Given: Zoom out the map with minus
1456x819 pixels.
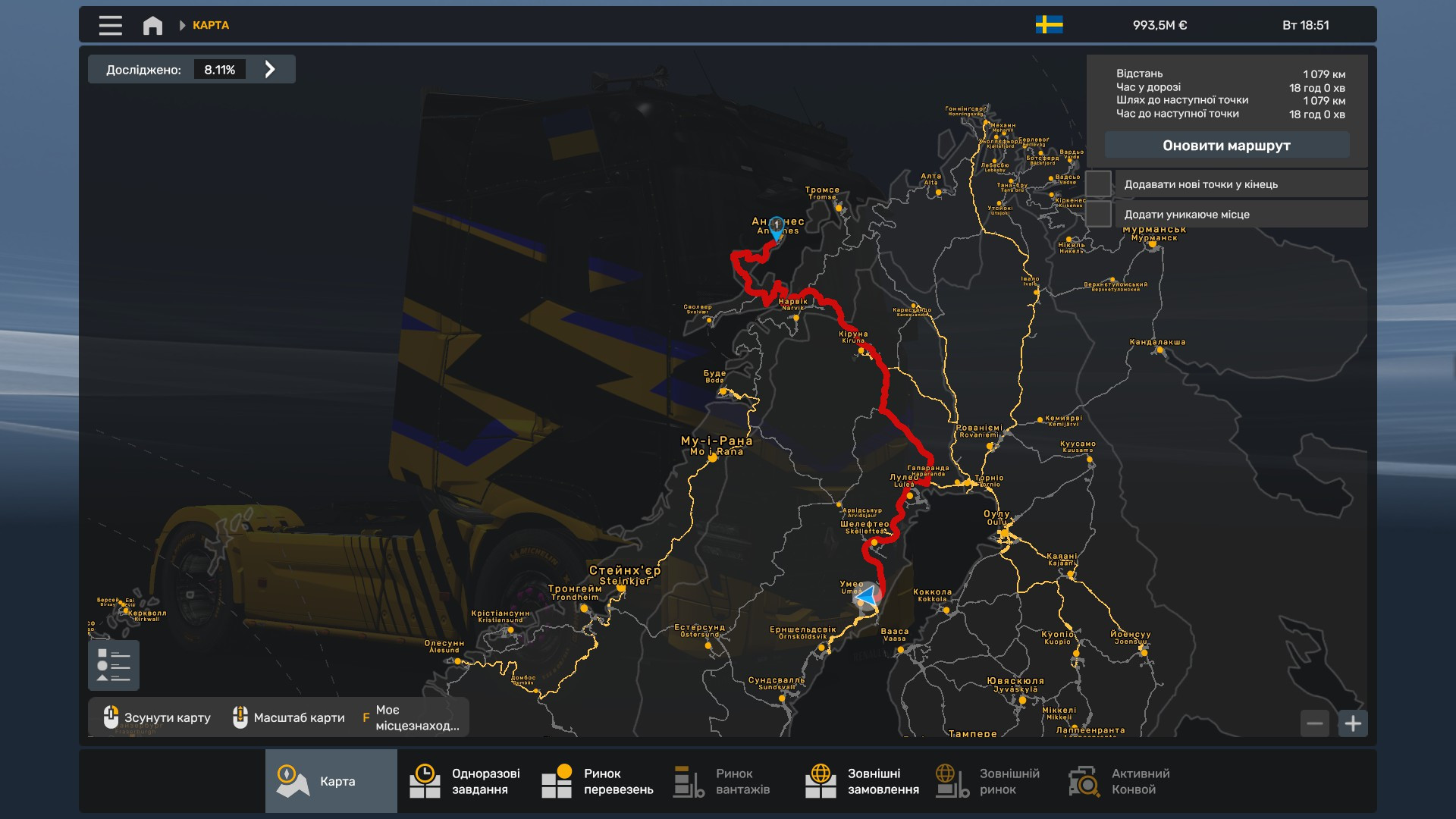Looking at the screenshot, I should [x=1315, y=723].
